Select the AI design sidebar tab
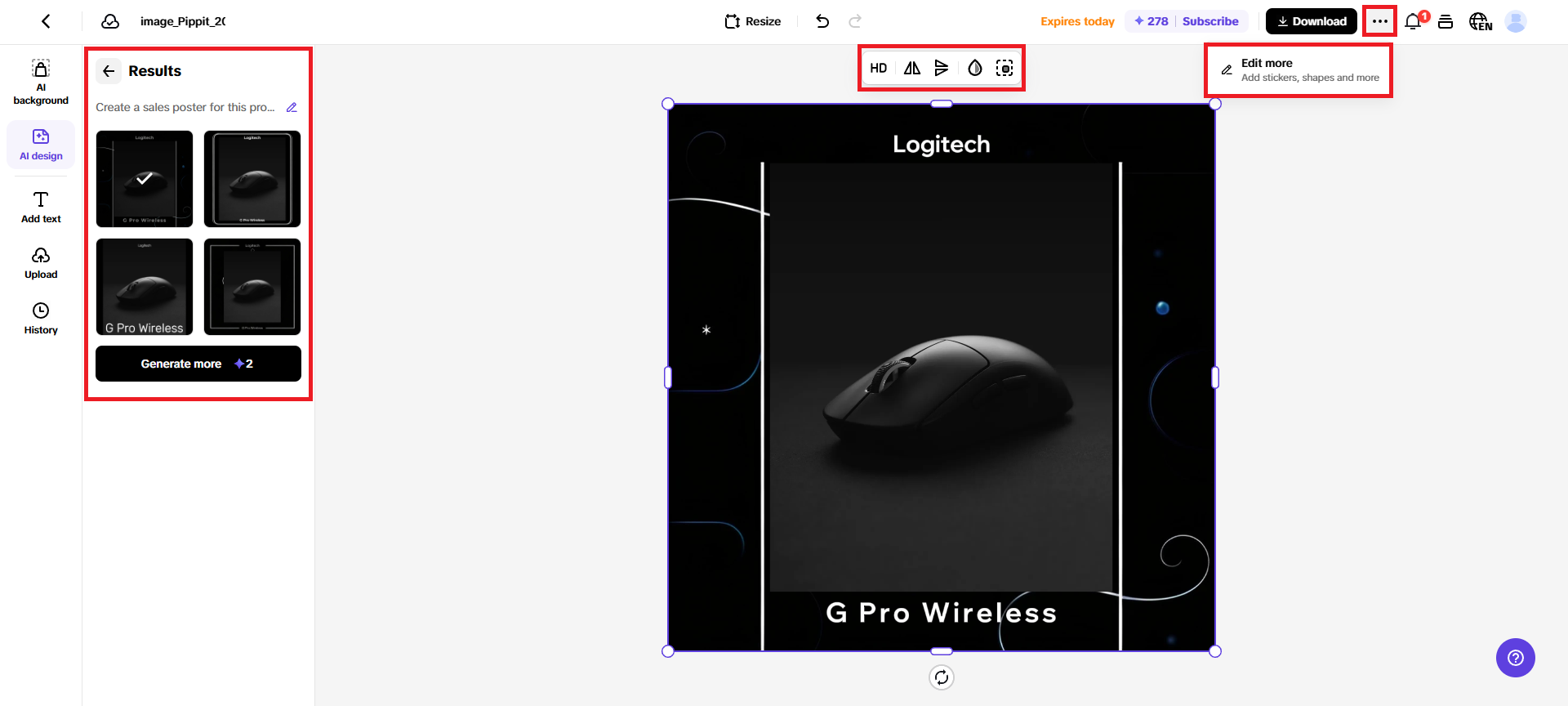The height and width of the screenshot is (706, 1568). (x=41, y=145)
